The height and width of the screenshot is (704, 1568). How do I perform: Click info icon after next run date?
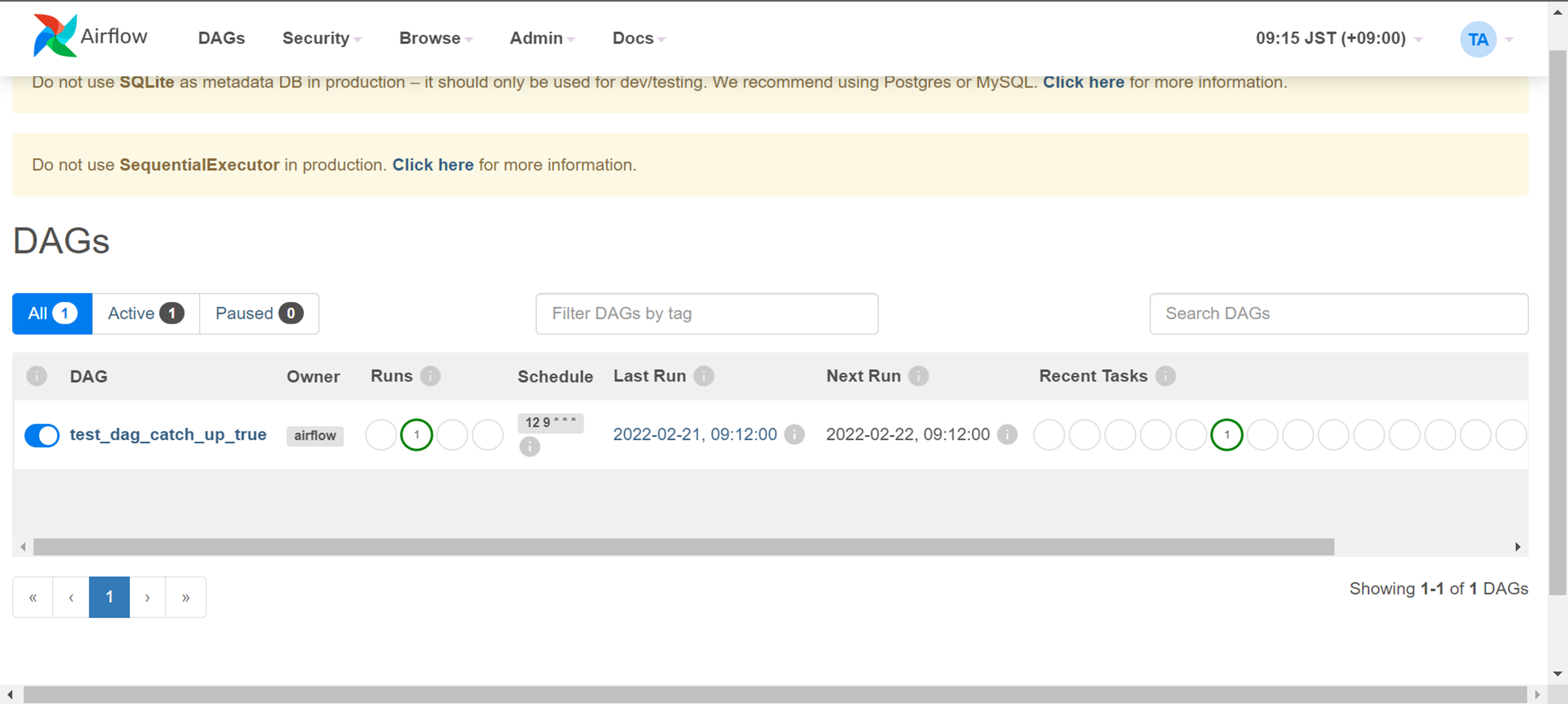click(x=1008, y=434)
